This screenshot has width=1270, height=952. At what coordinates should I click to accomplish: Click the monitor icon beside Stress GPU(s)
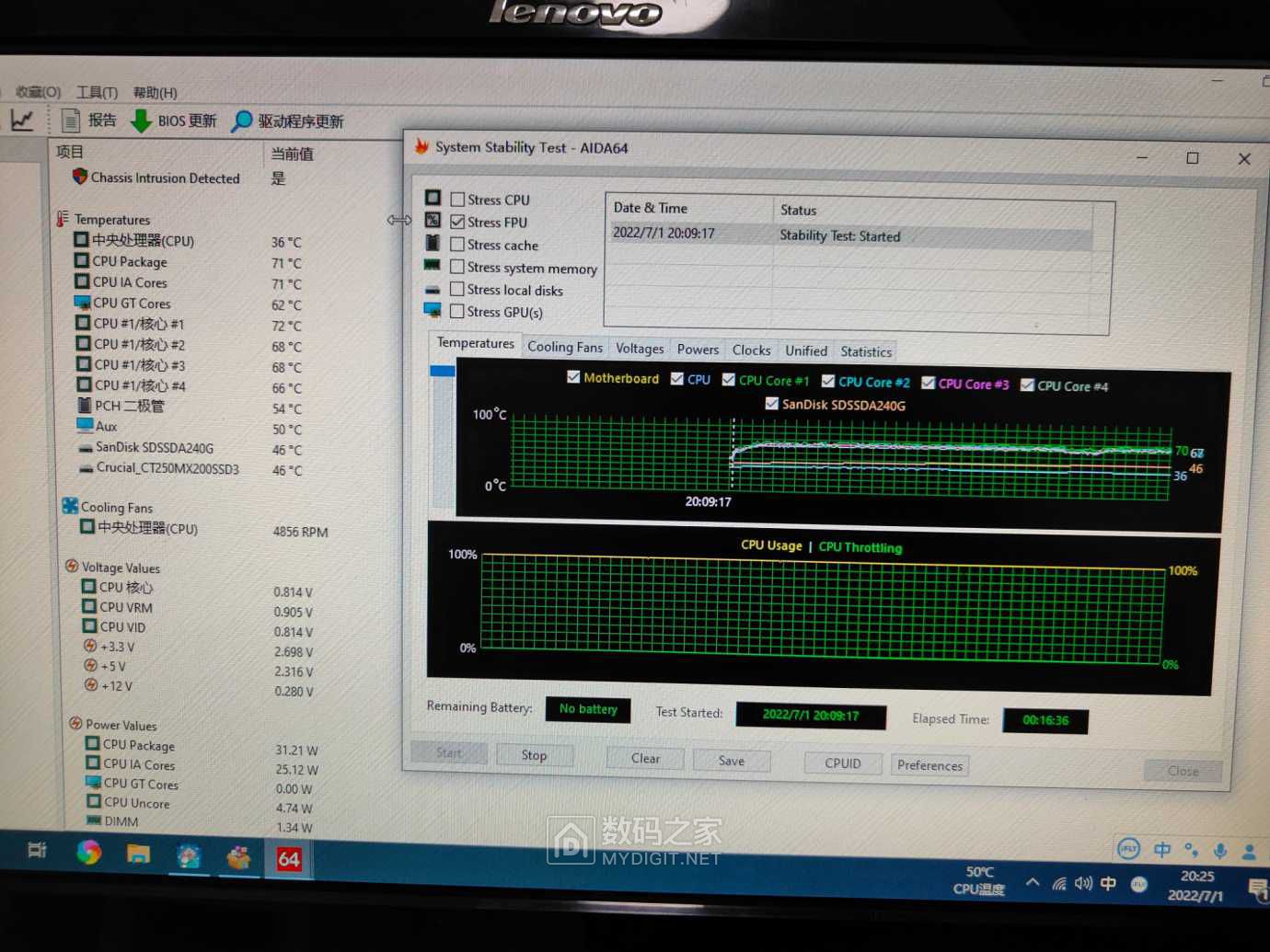pos(433,311)
